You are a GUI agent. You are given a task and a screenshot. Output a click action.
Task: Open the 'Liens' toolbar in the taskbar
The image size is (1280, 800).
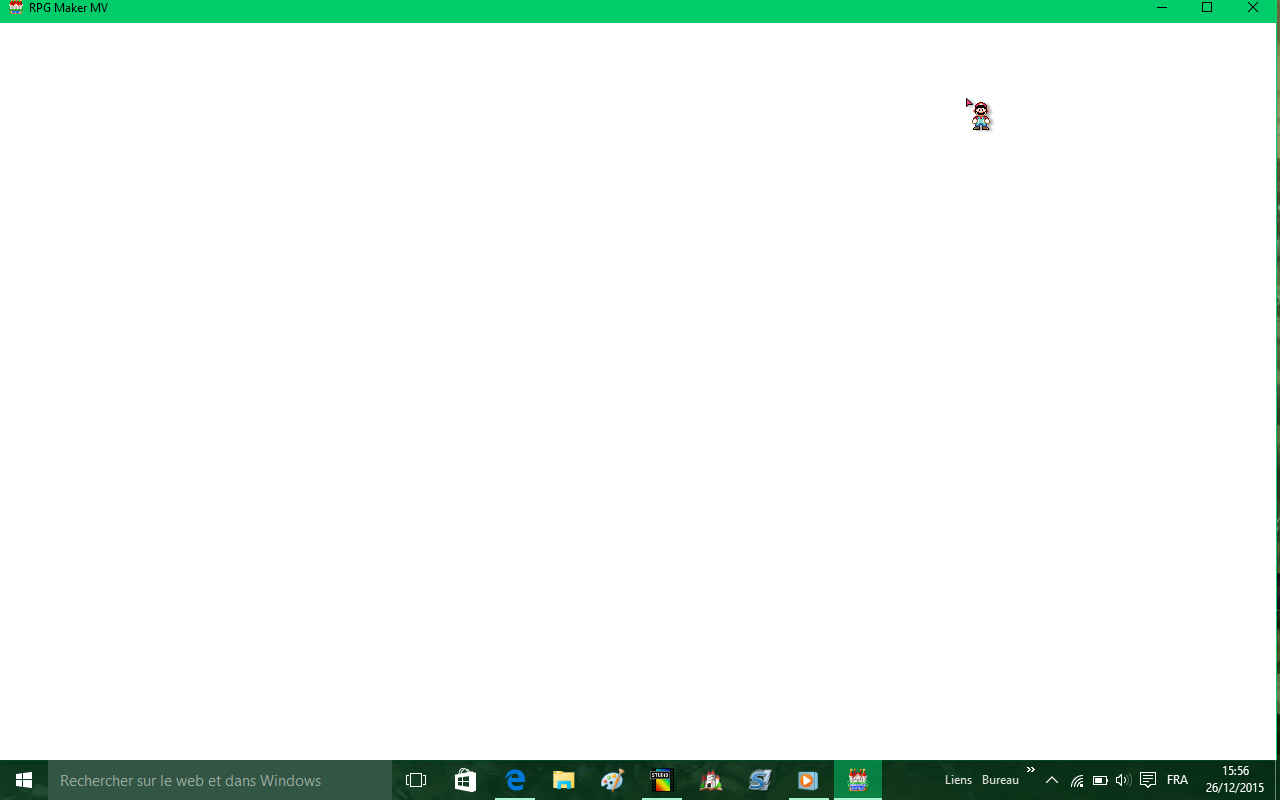[x=957, y=780]
